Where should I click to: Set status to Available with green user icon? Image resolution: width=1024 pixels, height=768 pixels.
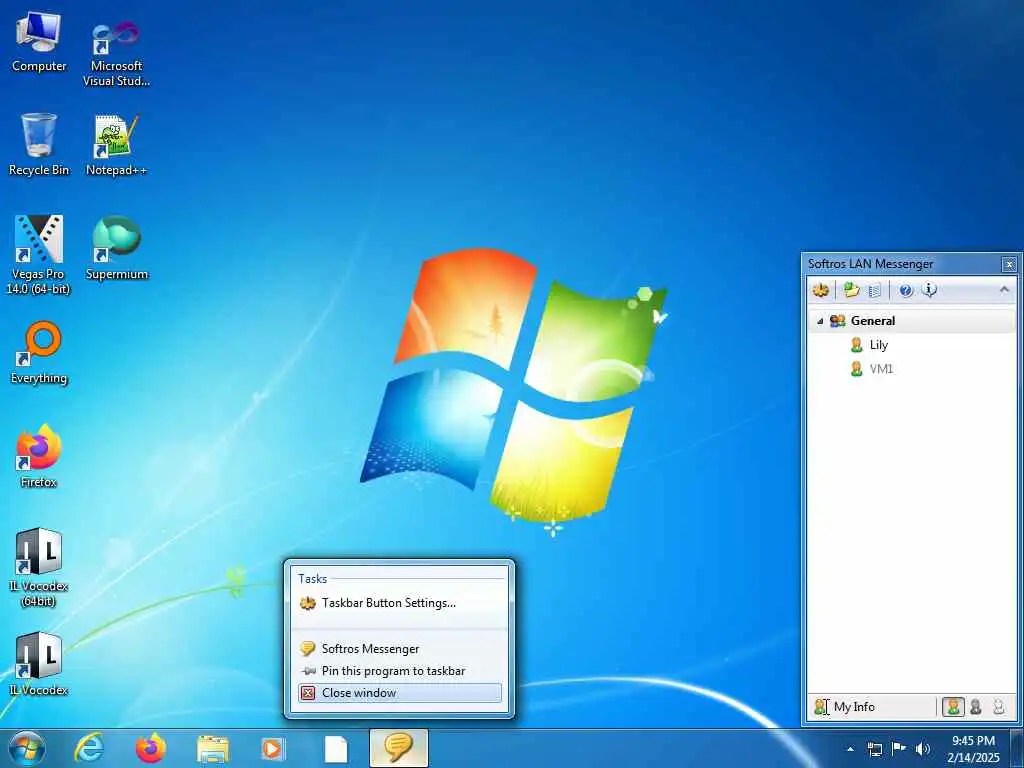tap(953, 707)
